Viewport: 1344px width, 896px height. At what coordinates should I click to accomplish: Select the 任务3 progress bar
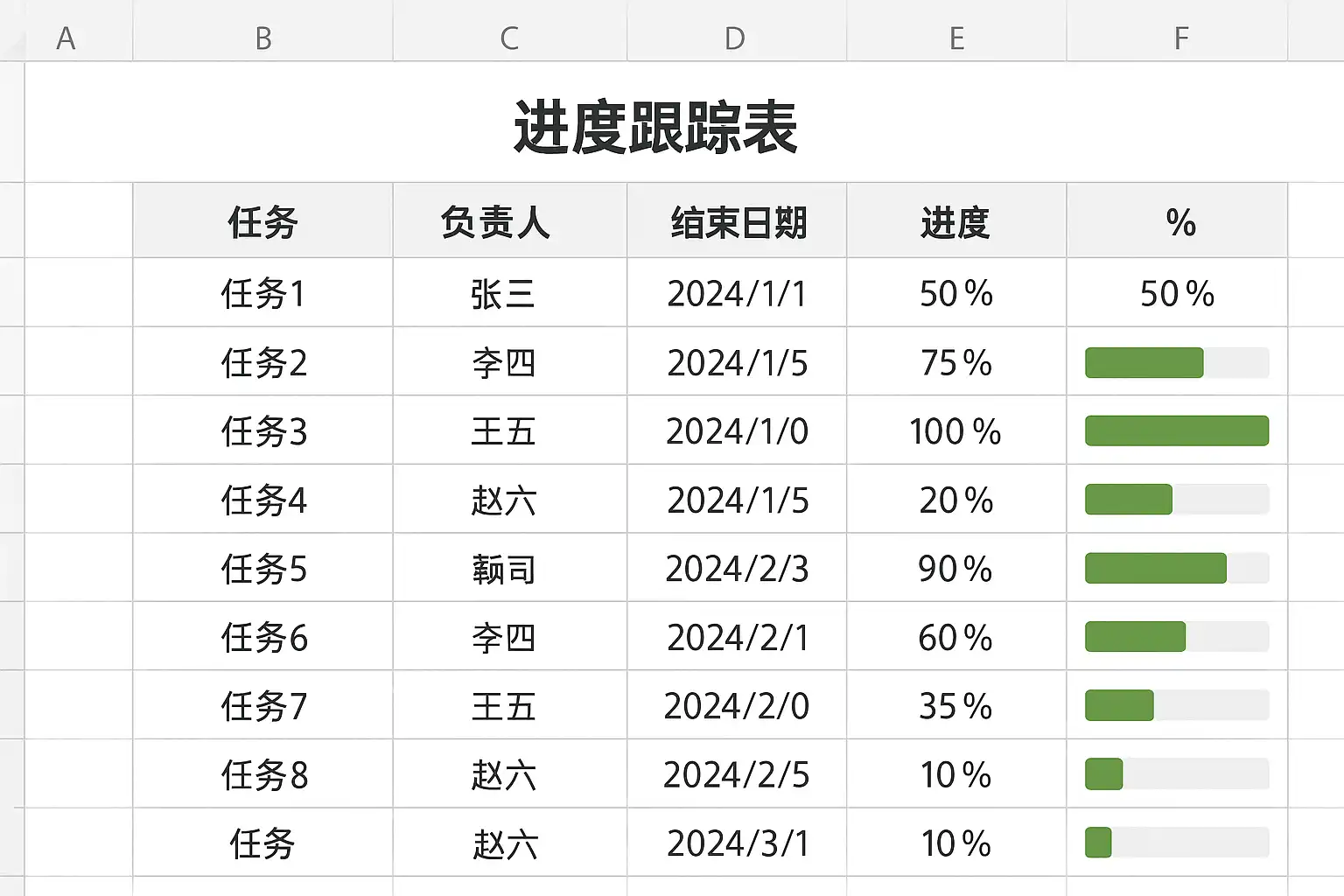(x=1176, y=431)
